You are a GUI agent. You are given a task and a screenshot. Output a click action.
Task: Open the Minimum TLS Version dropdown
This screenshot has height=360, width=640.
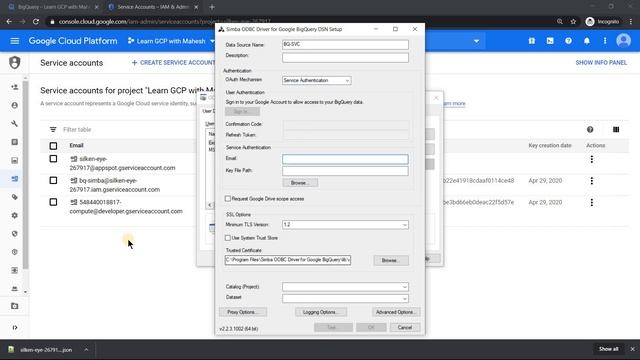(x=345, y=225)
